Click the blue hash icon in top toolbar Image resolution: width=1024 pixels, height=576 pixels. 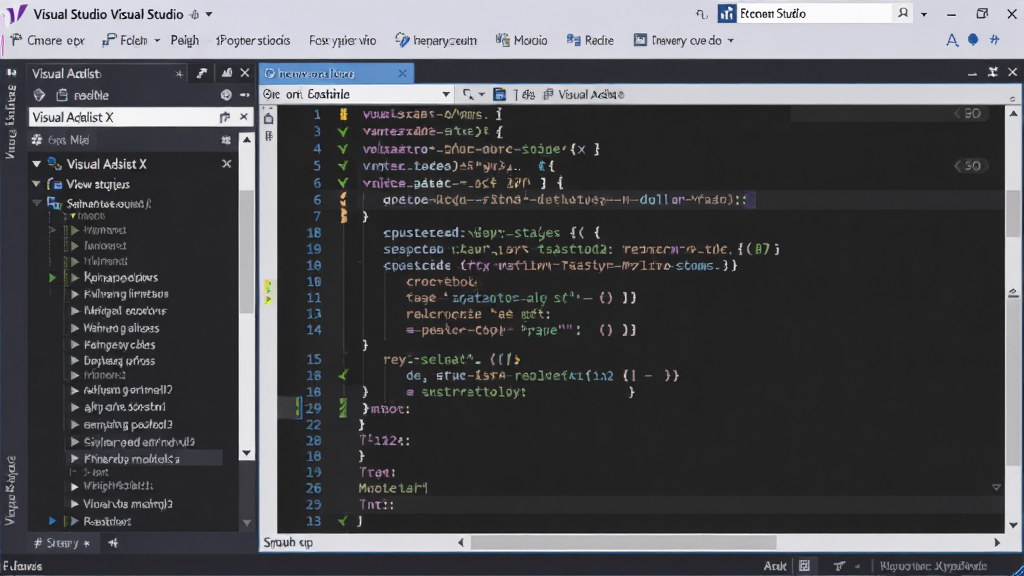(995, 40)
